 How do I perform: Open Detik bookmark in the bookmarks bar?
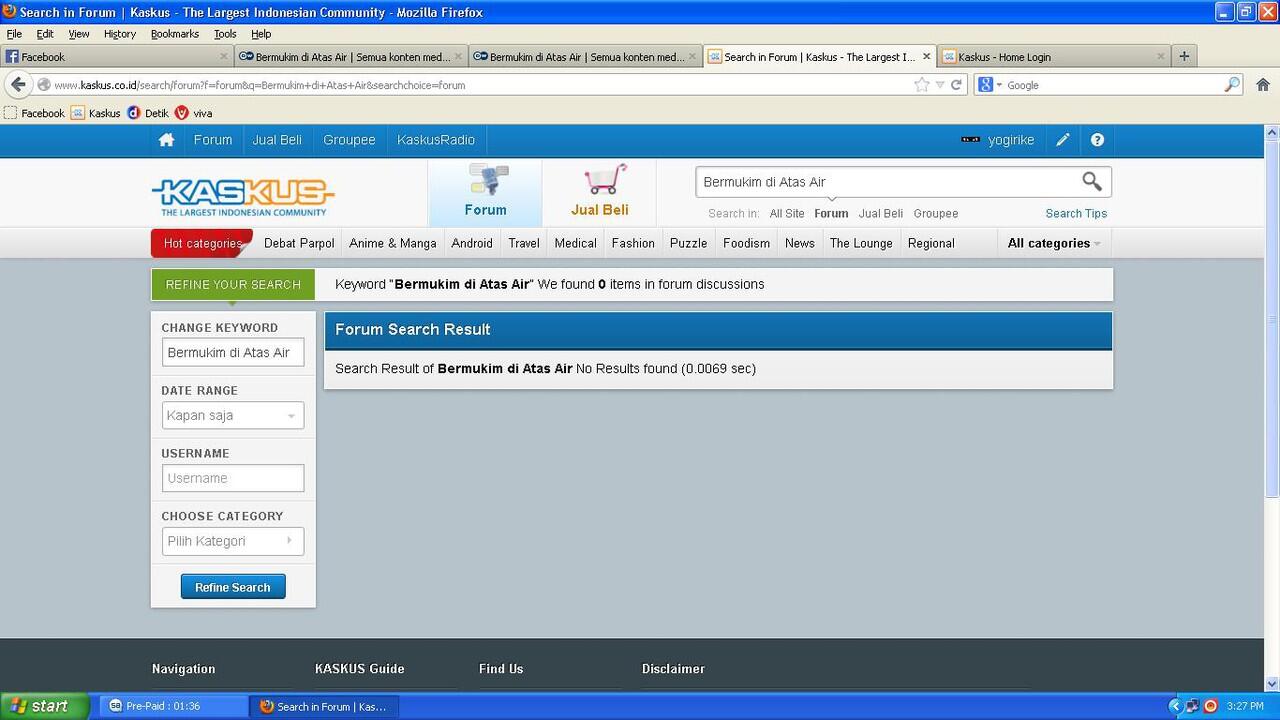tap(148, 113)
